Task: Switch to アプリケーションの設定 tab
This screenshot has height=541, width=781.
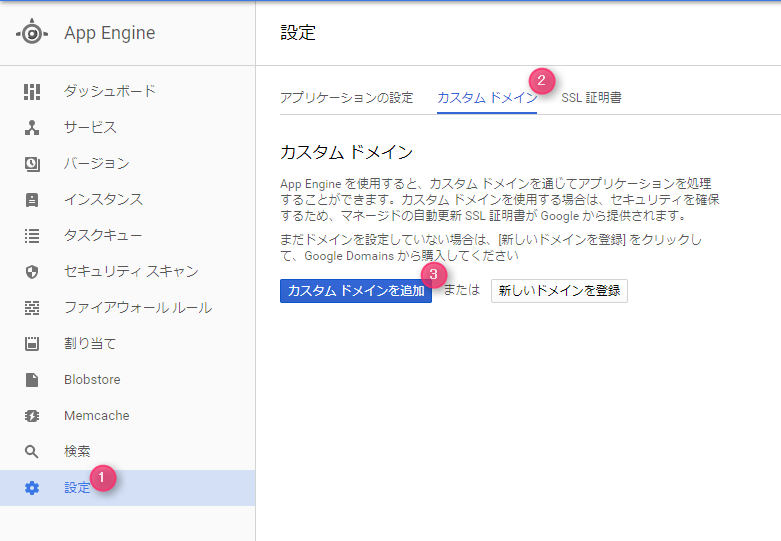Action: tap(347, 98)
